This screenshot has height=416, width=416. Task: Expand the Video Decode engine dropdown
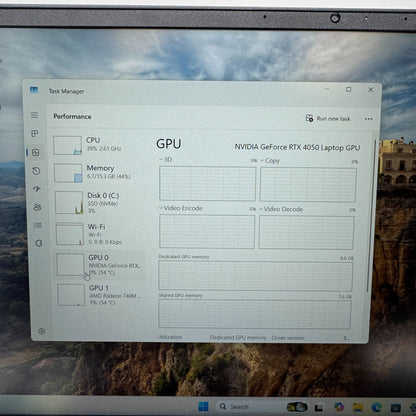pyautogui.click(x=281, y=209)
